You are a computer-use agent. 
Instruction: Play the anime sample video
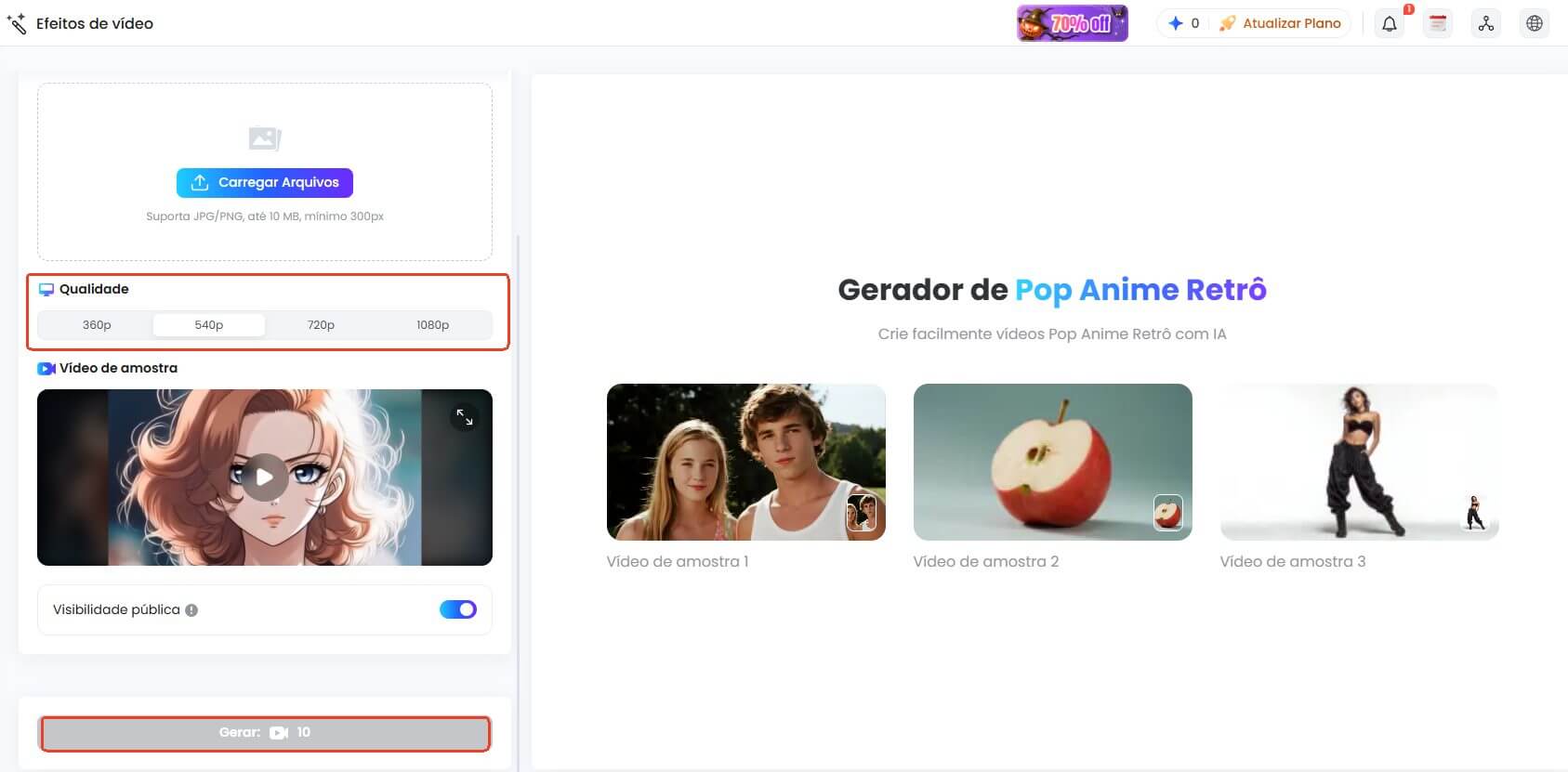coord(265,477)
